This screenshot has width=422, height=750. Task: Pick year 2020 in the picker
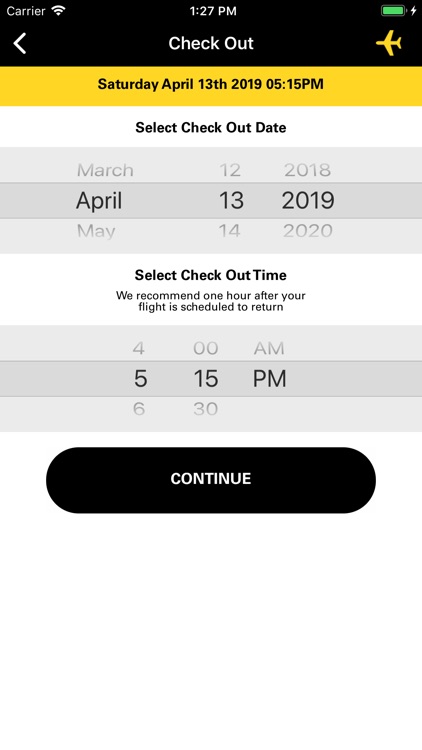[x=308, y=232]
